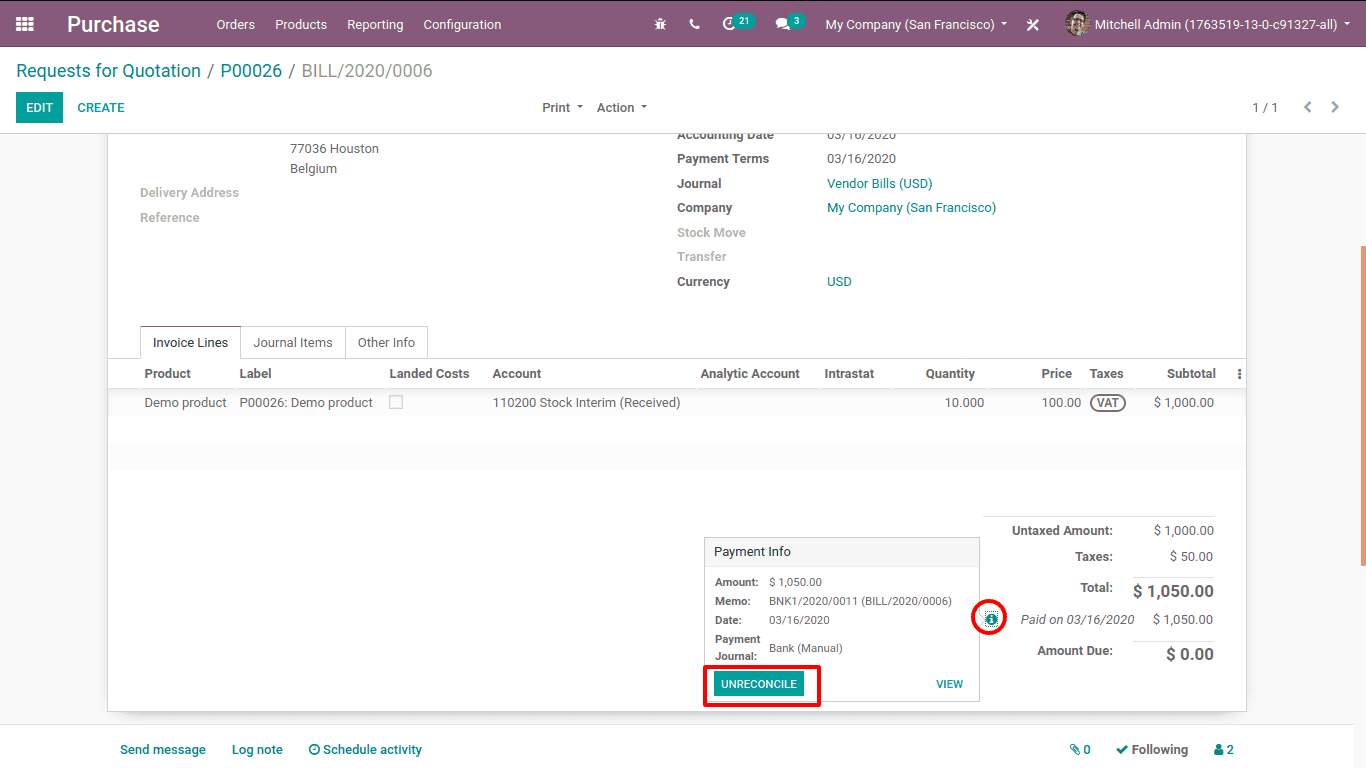Switch to Other Info tab
1366x768 pixels.
386,342
